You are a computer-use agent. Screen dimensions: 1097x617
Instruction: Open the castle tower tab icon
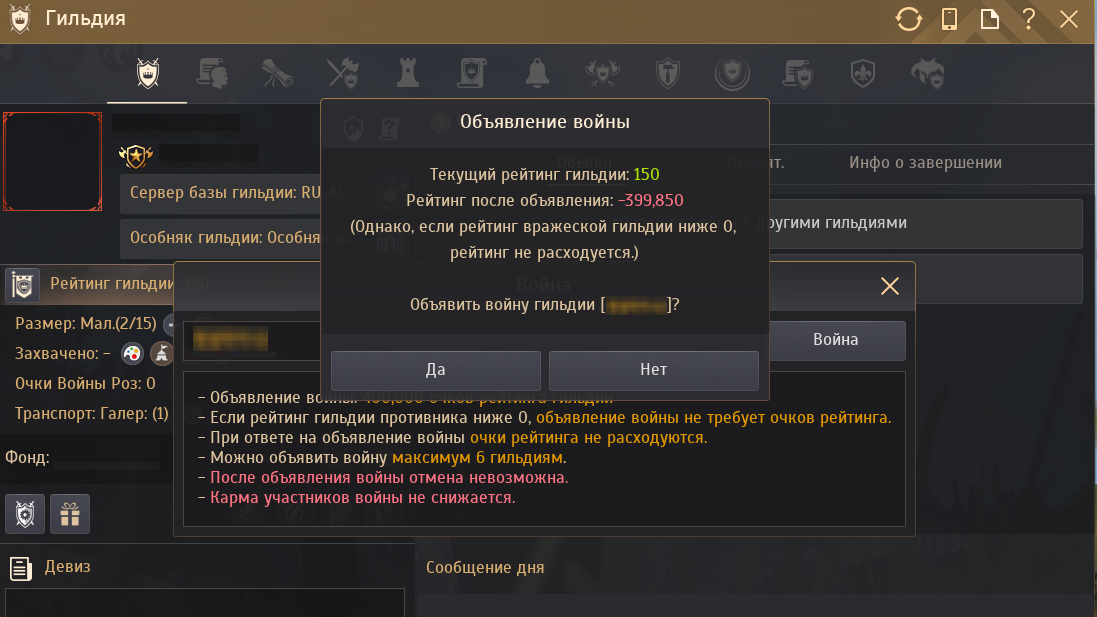tap(408, 73)
